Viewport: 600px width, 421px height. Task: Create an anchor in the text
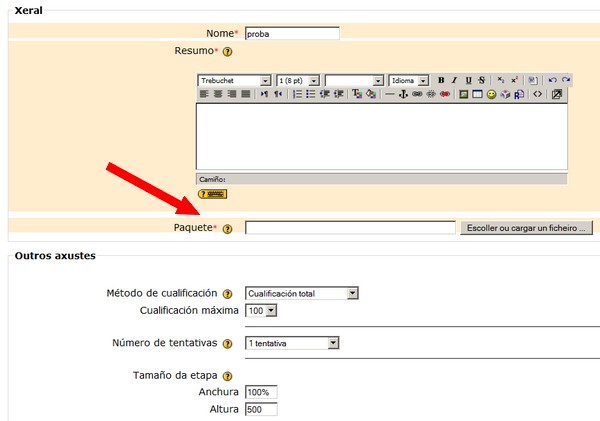click(403, 94)
